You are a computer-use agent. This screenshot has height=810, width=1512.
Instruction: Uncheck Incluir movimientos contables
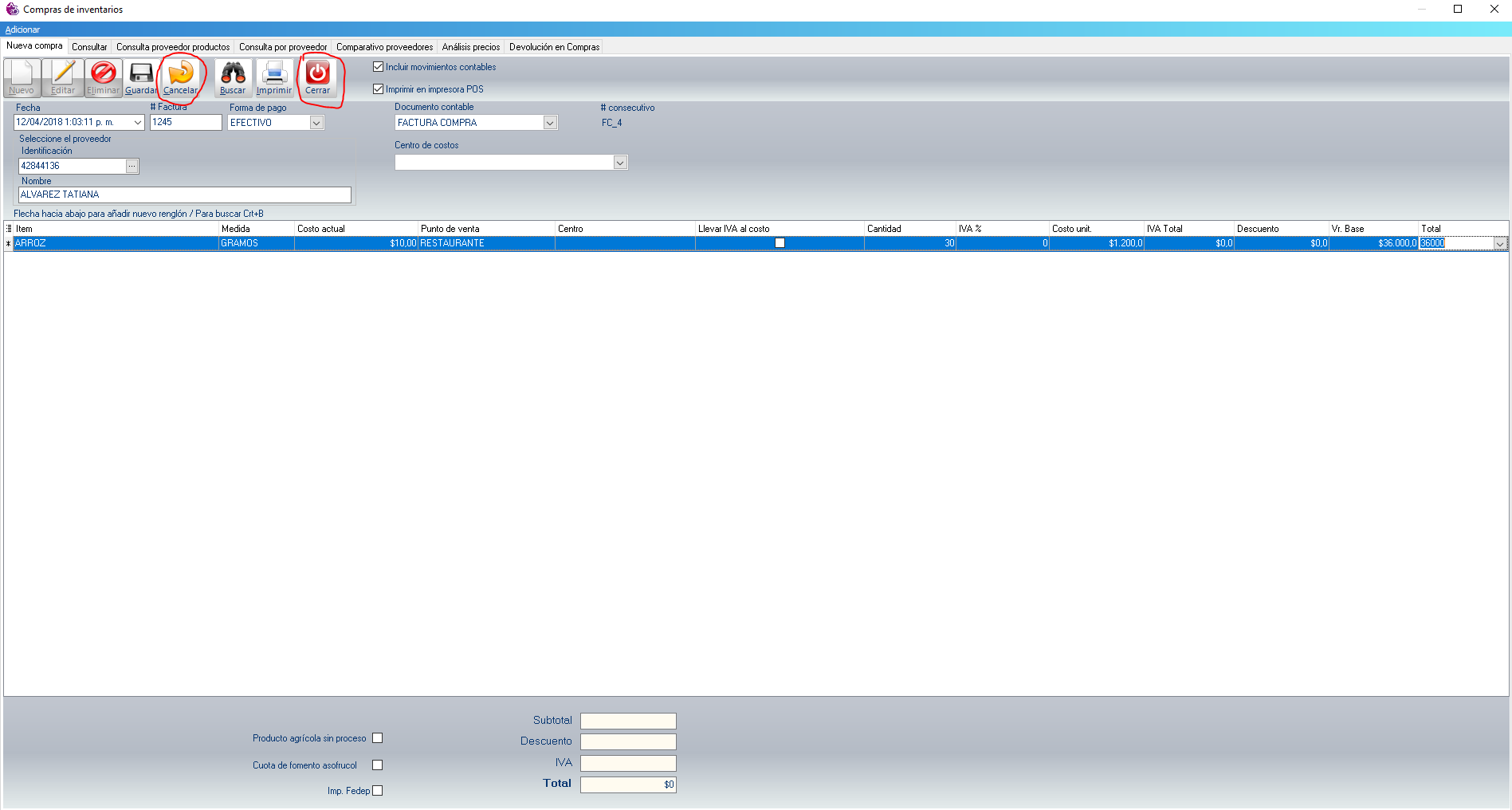tap(379, 67)
